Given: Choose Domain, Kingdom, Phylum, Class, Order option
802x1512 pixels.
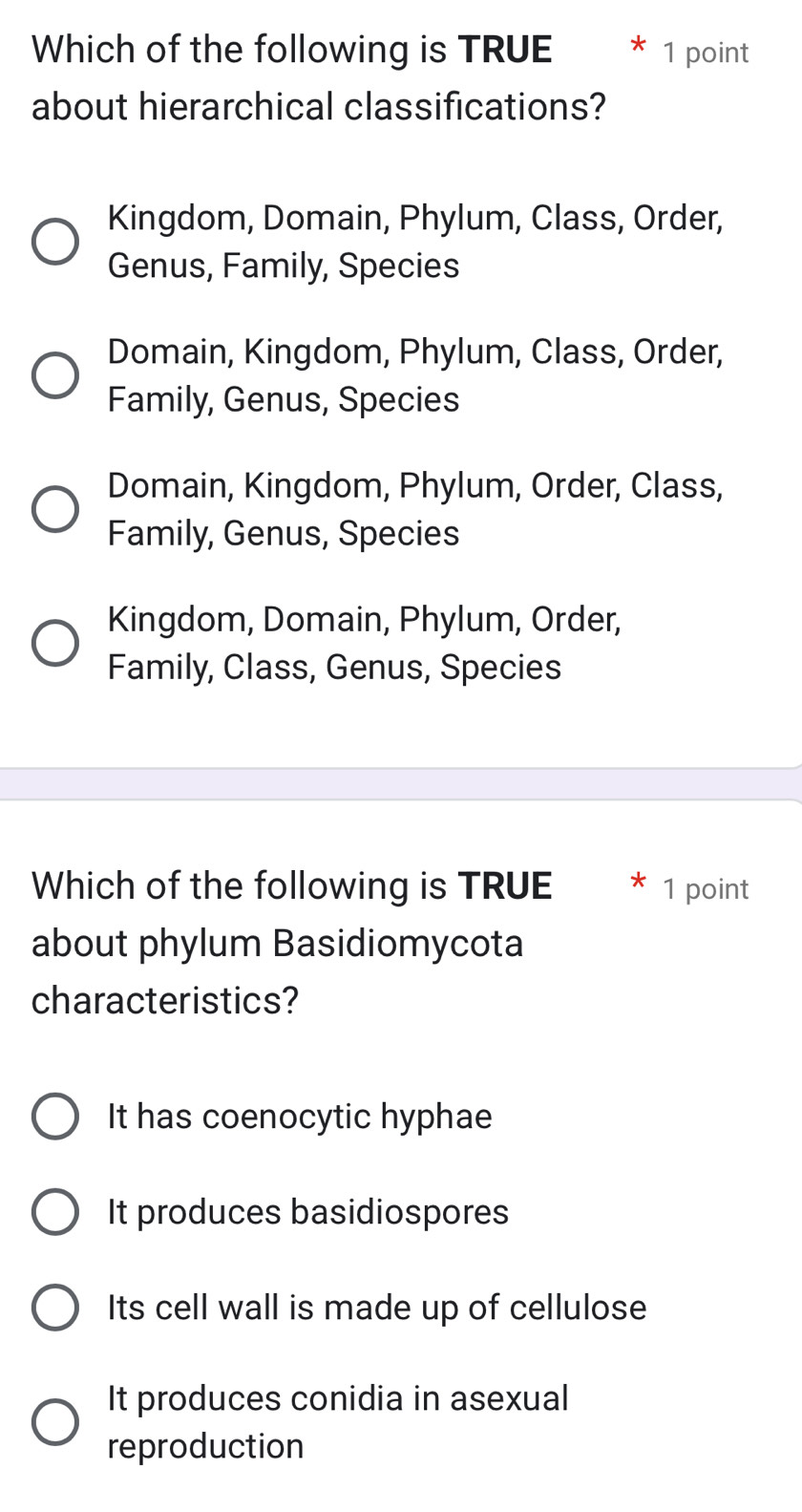Looking at the screenshot, I should [x=415, y=374].
